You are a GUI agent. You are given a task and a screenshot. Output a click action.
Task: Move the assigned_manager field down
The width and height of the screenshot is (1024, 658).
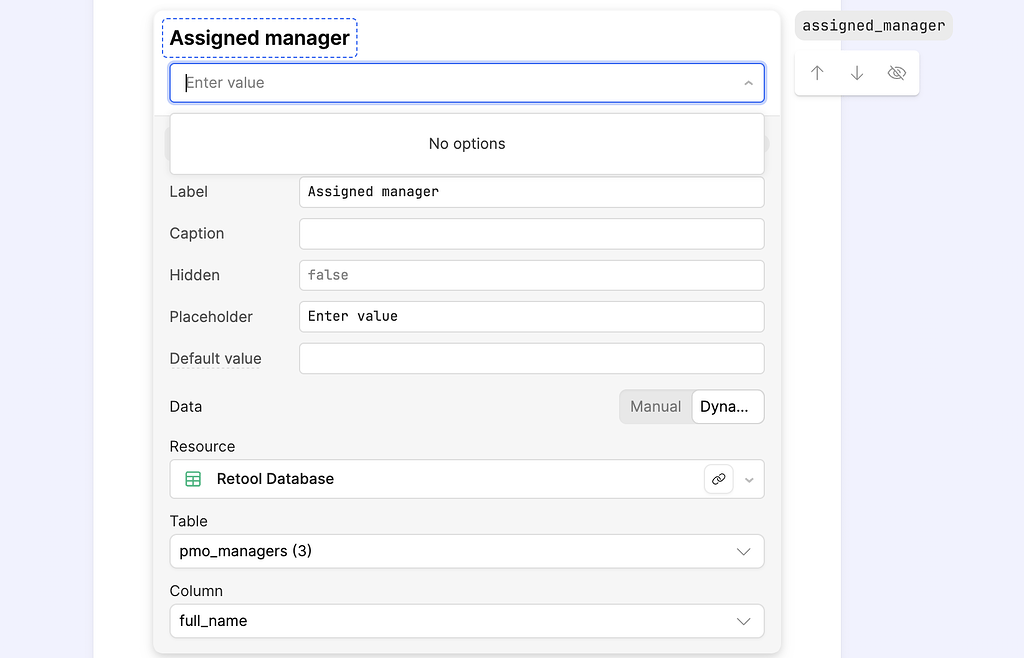857,72
